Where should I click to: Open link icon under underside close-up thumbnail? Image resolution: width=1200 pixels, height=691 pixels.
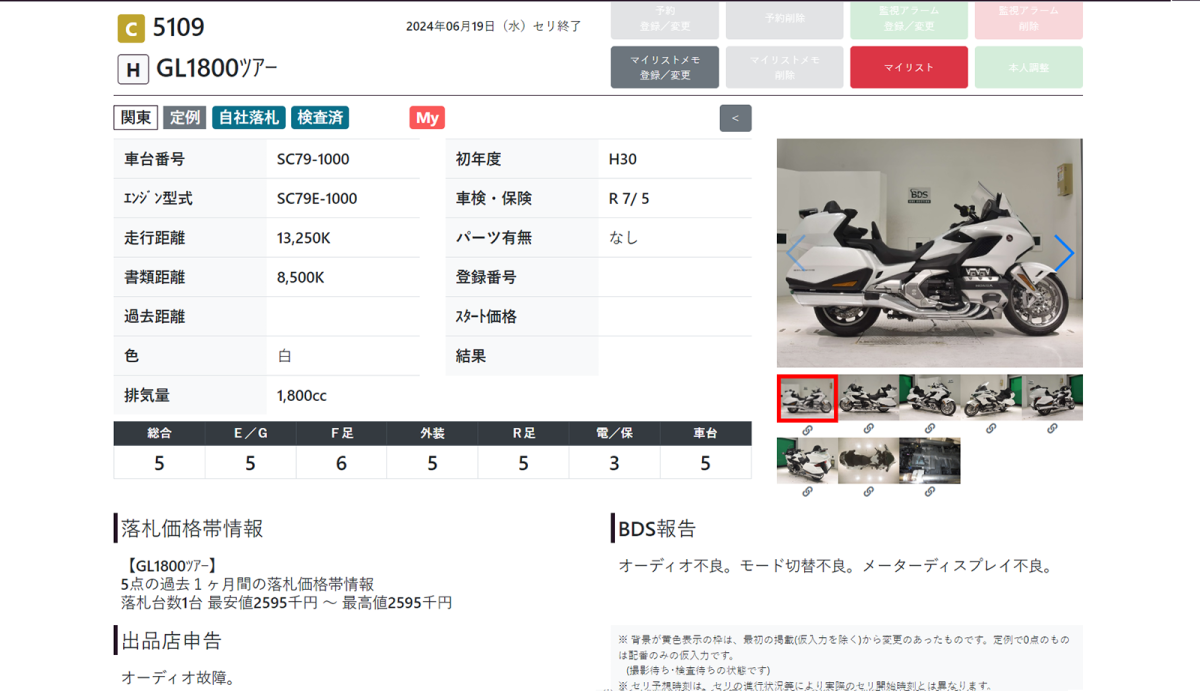point(929,491)
